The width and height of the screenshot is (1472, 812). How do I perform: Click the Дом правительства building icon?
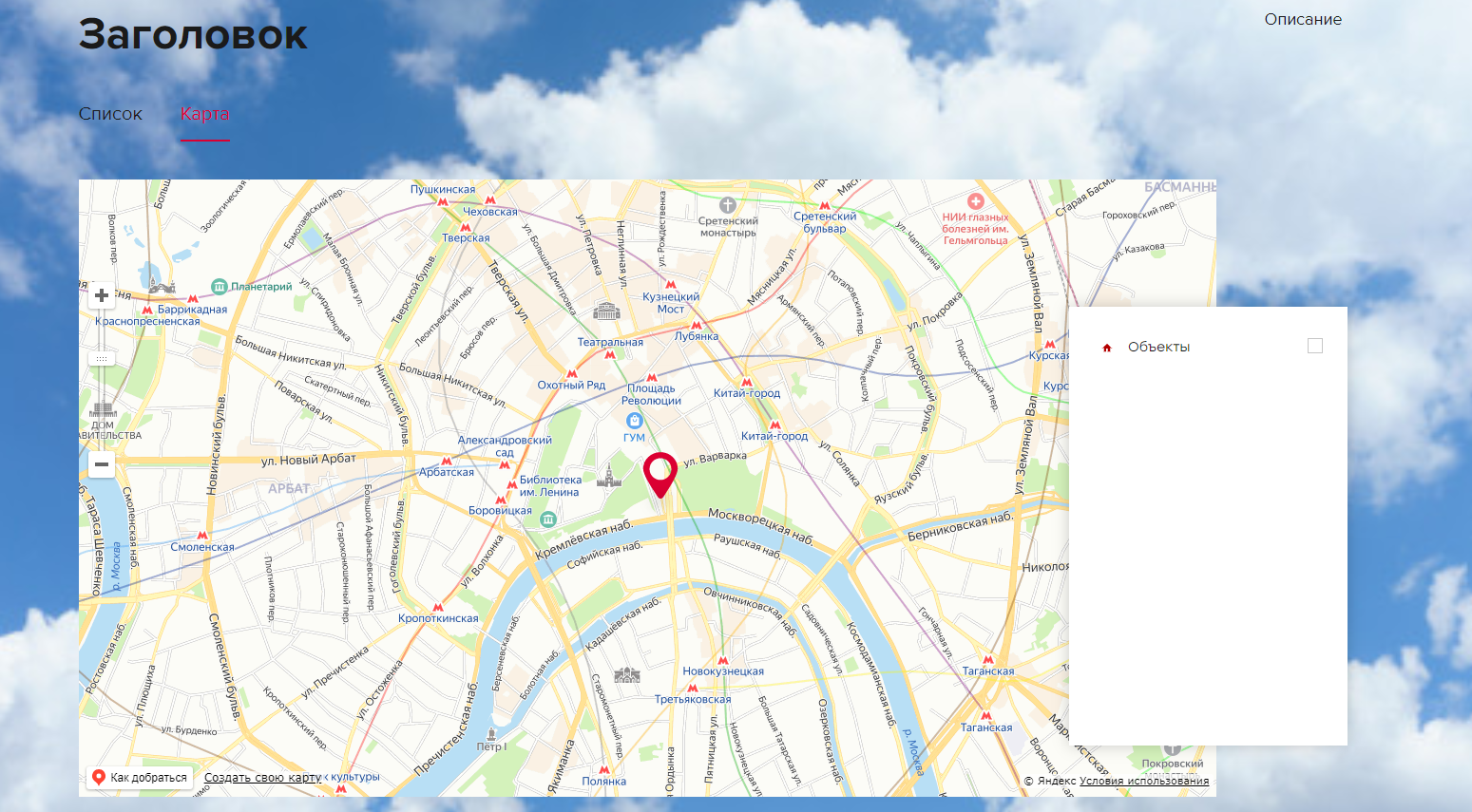pos(103,409)
